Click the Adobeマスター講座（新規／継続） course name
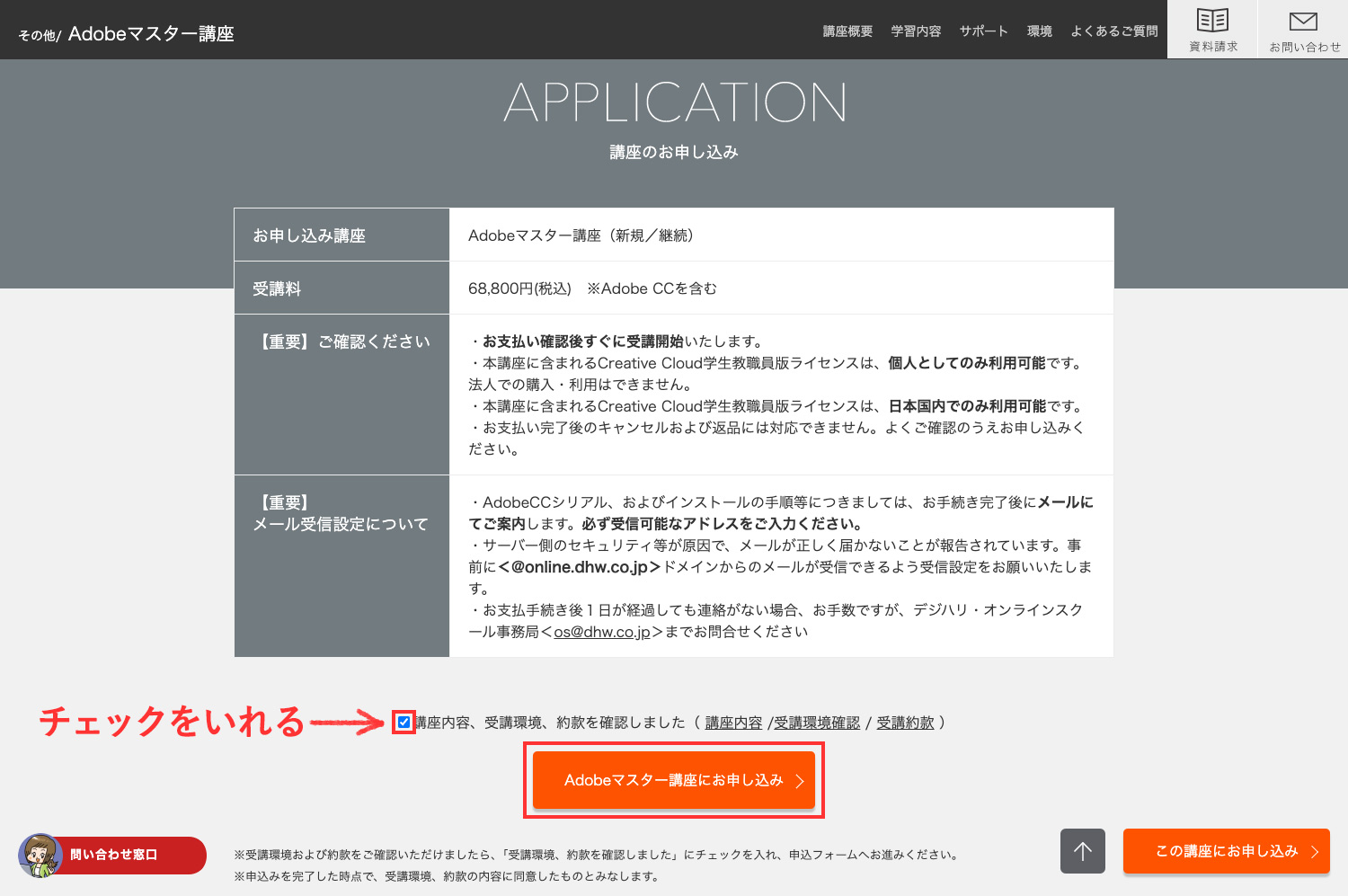The image size is (1348, 896). (x=584, y=235)
